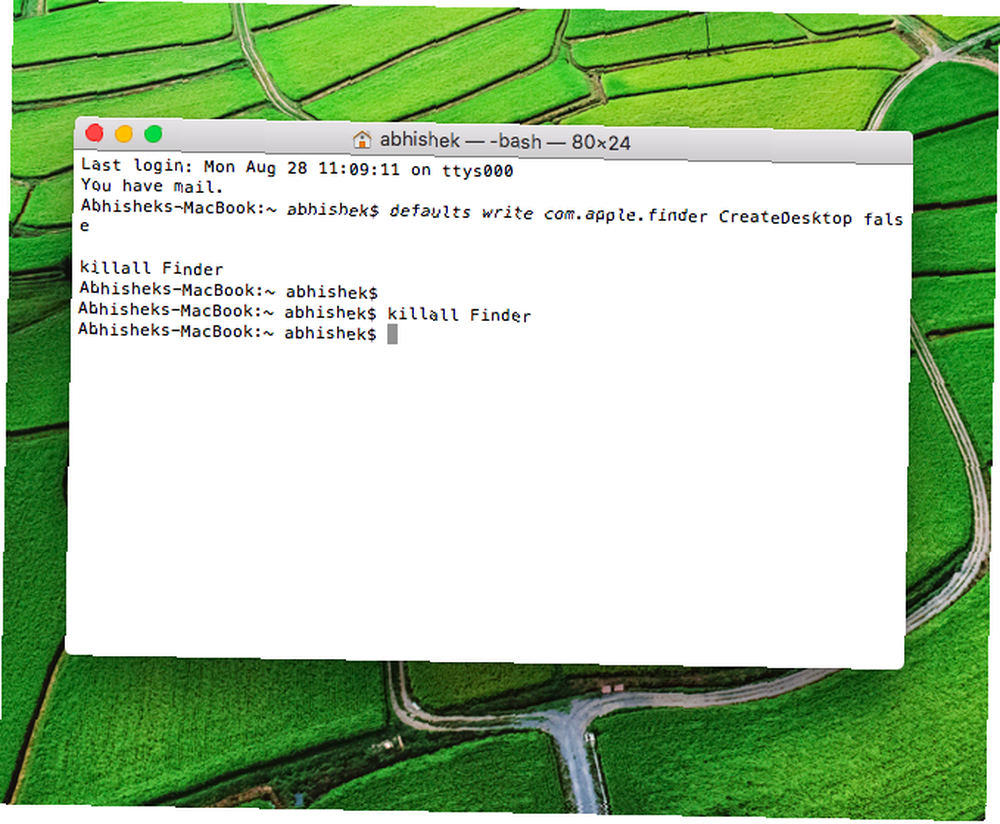1000x824 pixels.
Task: Click the 'You have mail.' line
Action: tap(152, 186)
